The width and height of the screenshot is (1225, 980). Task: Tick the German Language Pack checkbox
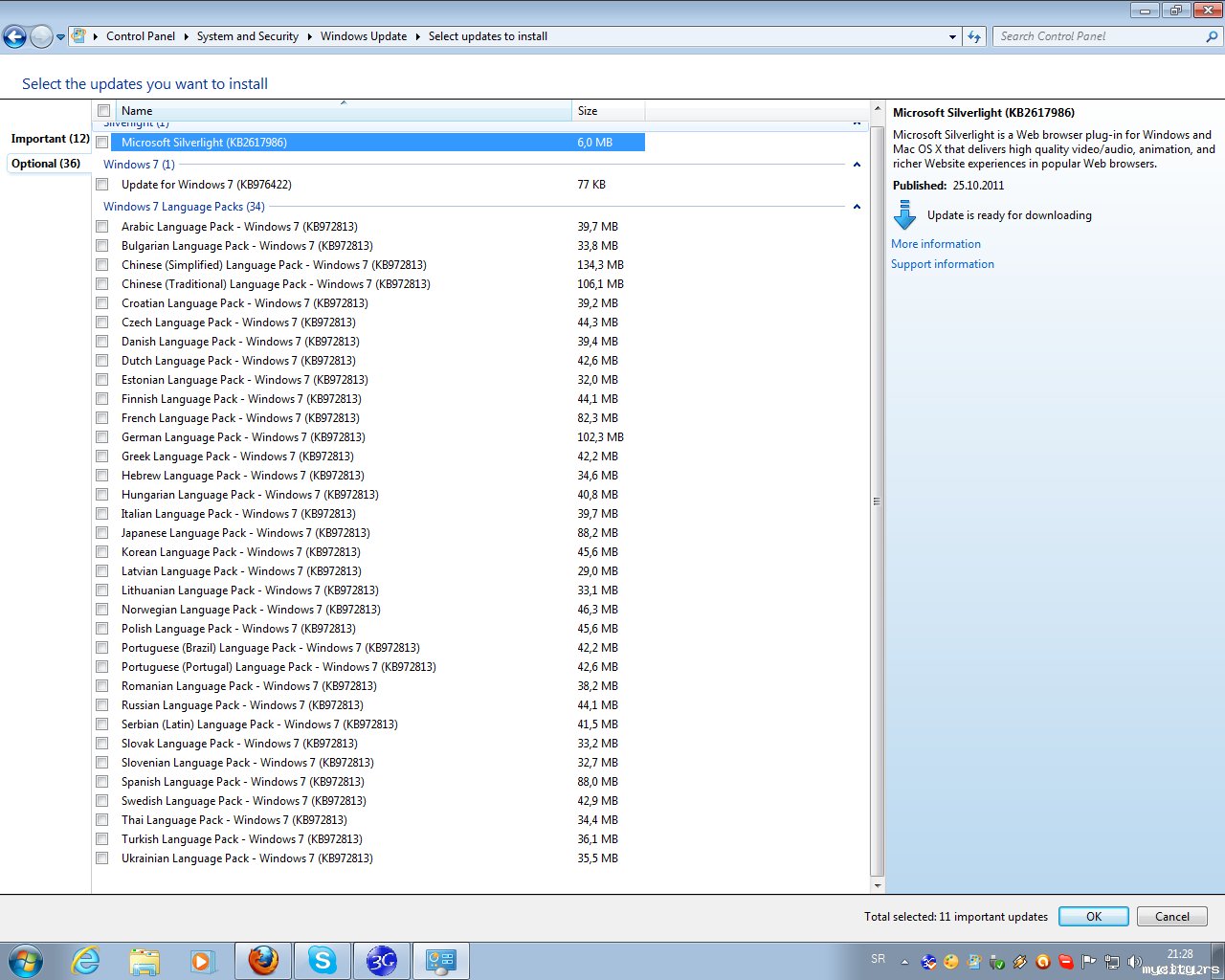pos(102,437)
